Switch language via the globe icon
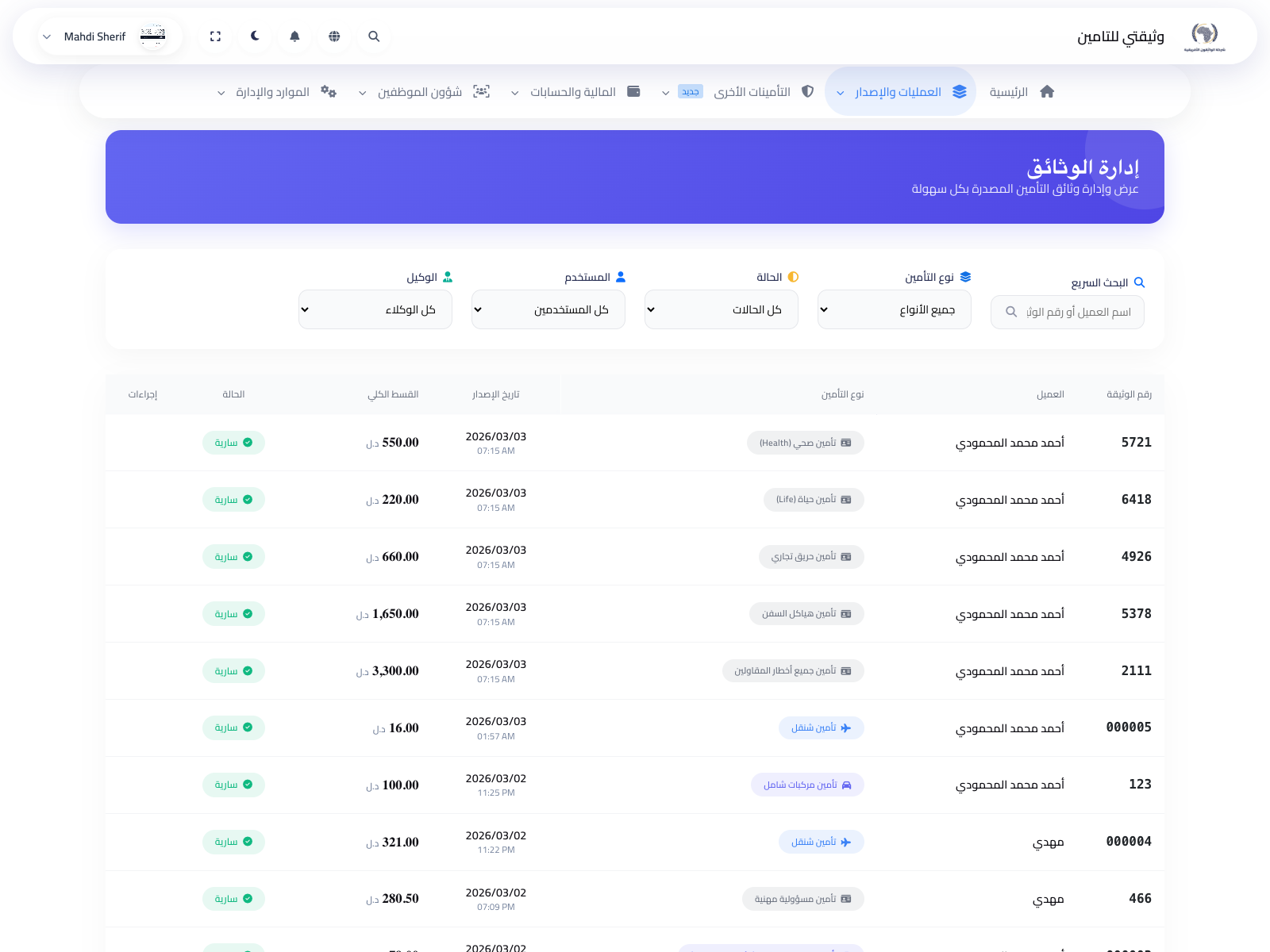Image resolution: width=1270 pixels, height=952 pixels. click(334, 36)
